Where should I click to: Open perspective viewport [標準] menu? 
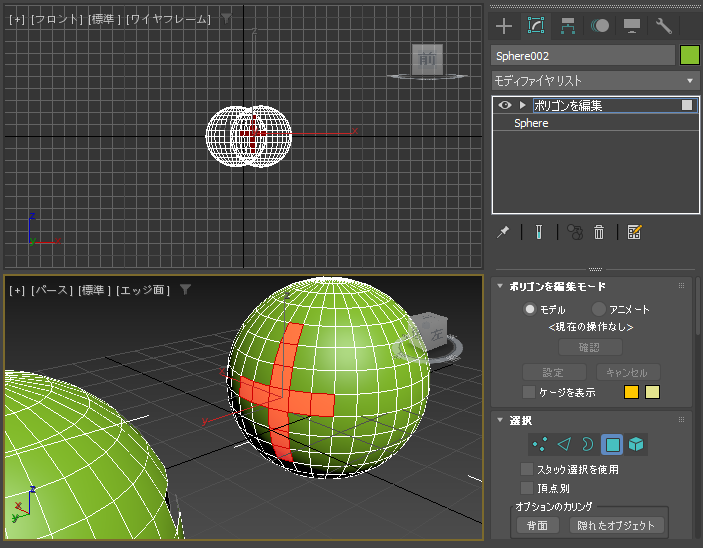(94, 291)
